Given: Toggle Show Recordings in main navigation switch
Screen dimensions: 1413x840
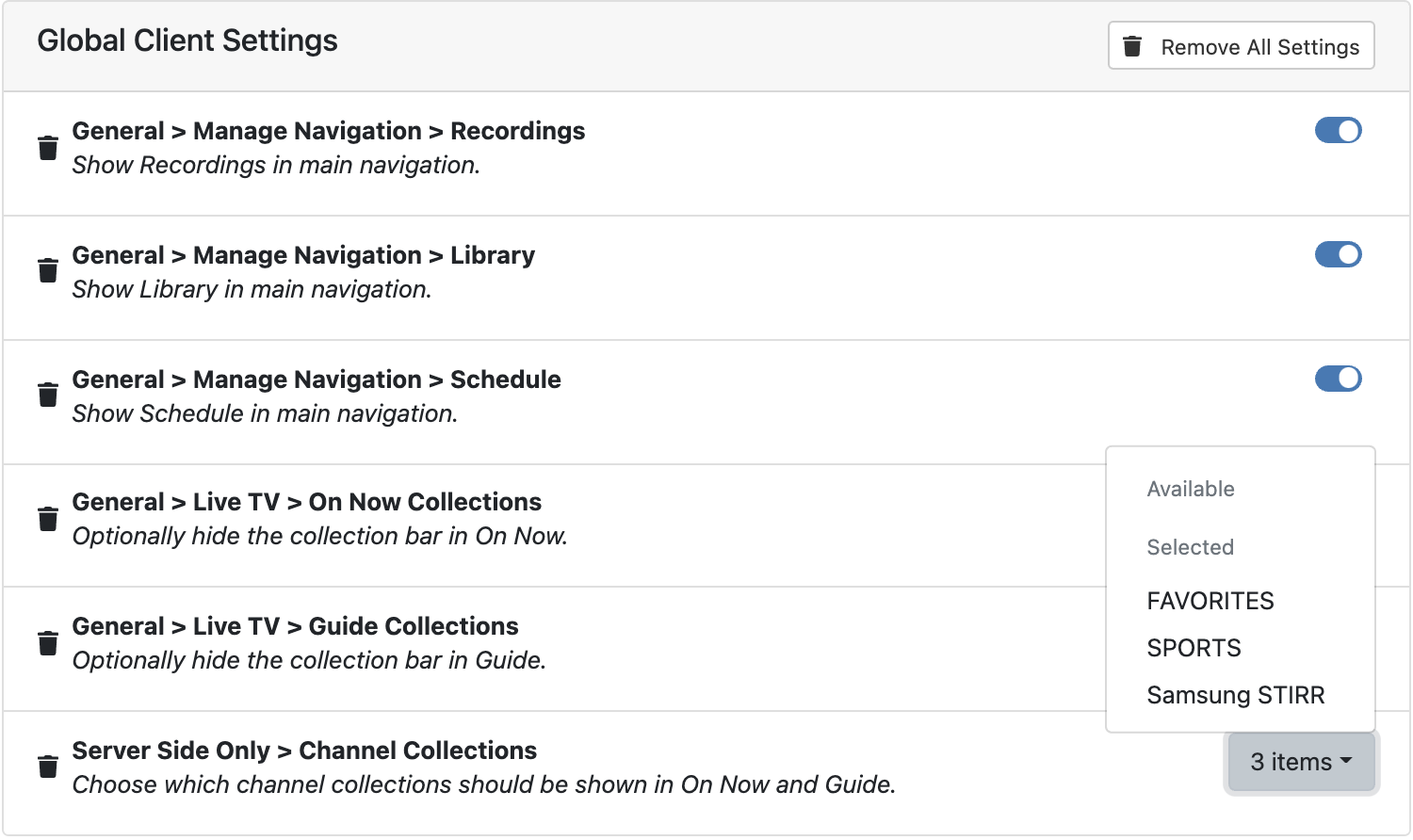Looking at the screenshot, I should coord(1338,131).
